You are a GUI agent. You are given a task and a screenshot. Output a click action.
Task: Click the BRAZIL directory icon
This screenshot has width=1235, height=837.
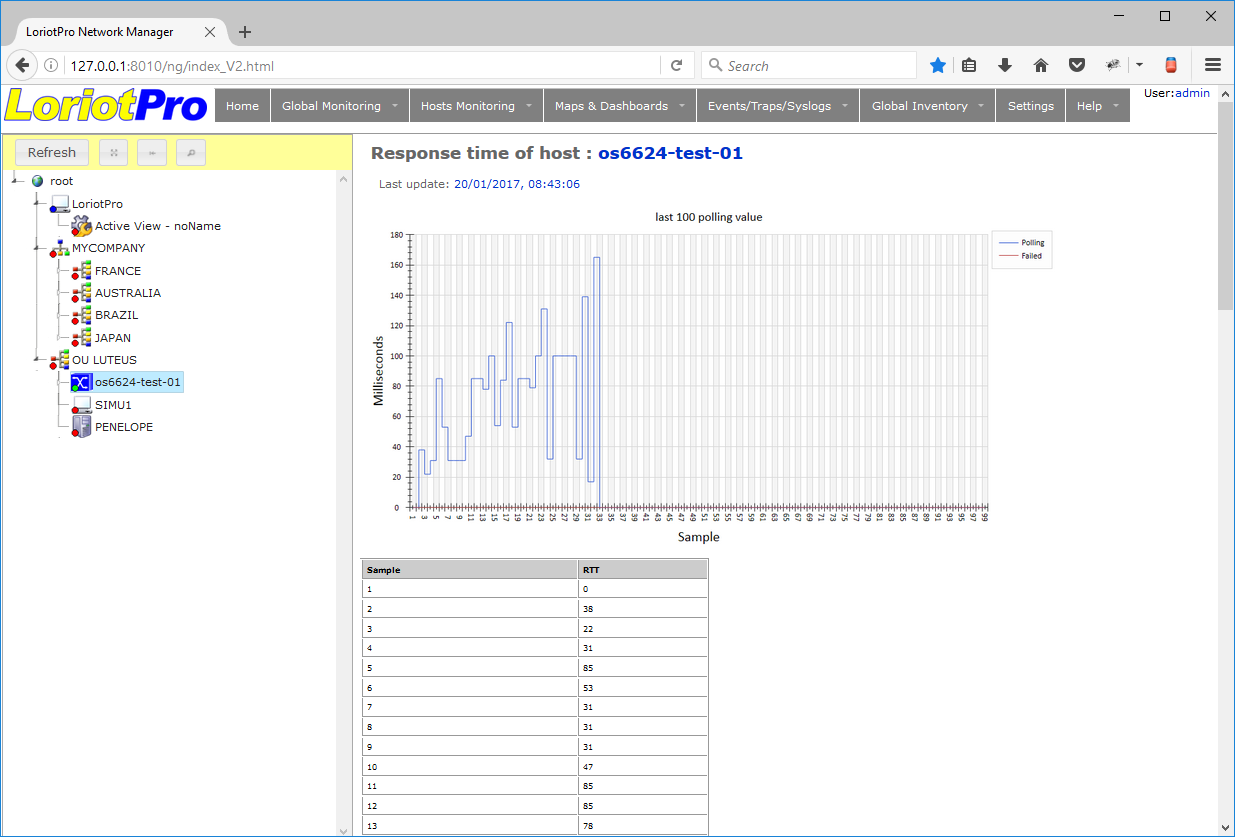(x=82, y=315)
